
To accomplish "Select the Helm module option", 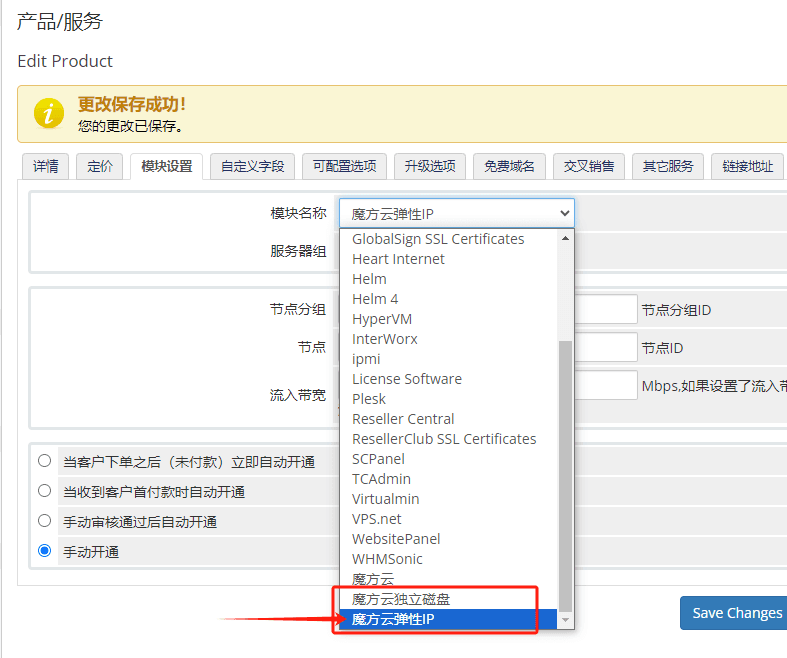I will pyautogui.click(x=449, y=279).
